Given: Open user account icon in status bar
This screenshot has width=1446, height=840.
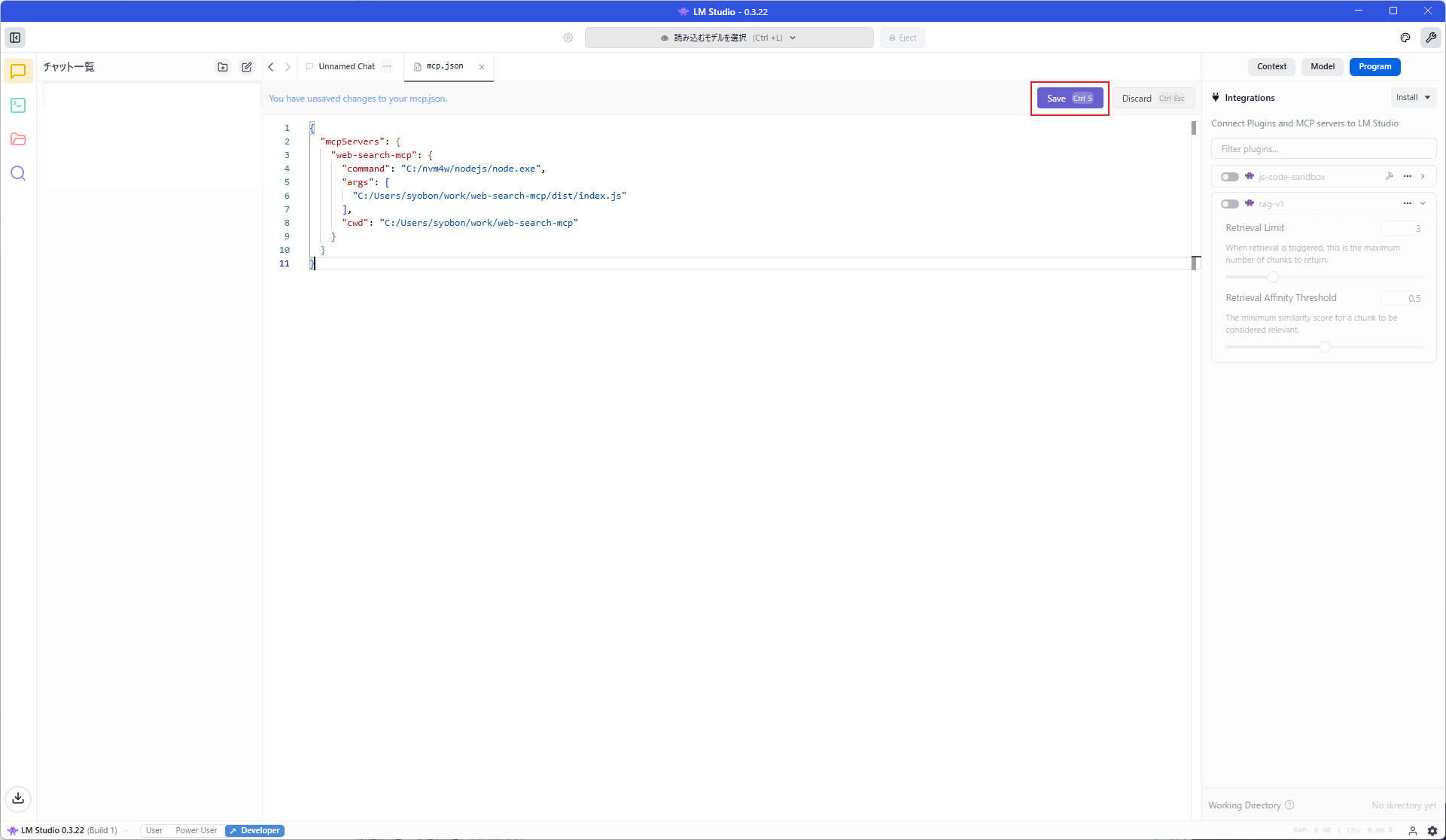Looking at the screenshot, I should click(x=1413, y=831).
